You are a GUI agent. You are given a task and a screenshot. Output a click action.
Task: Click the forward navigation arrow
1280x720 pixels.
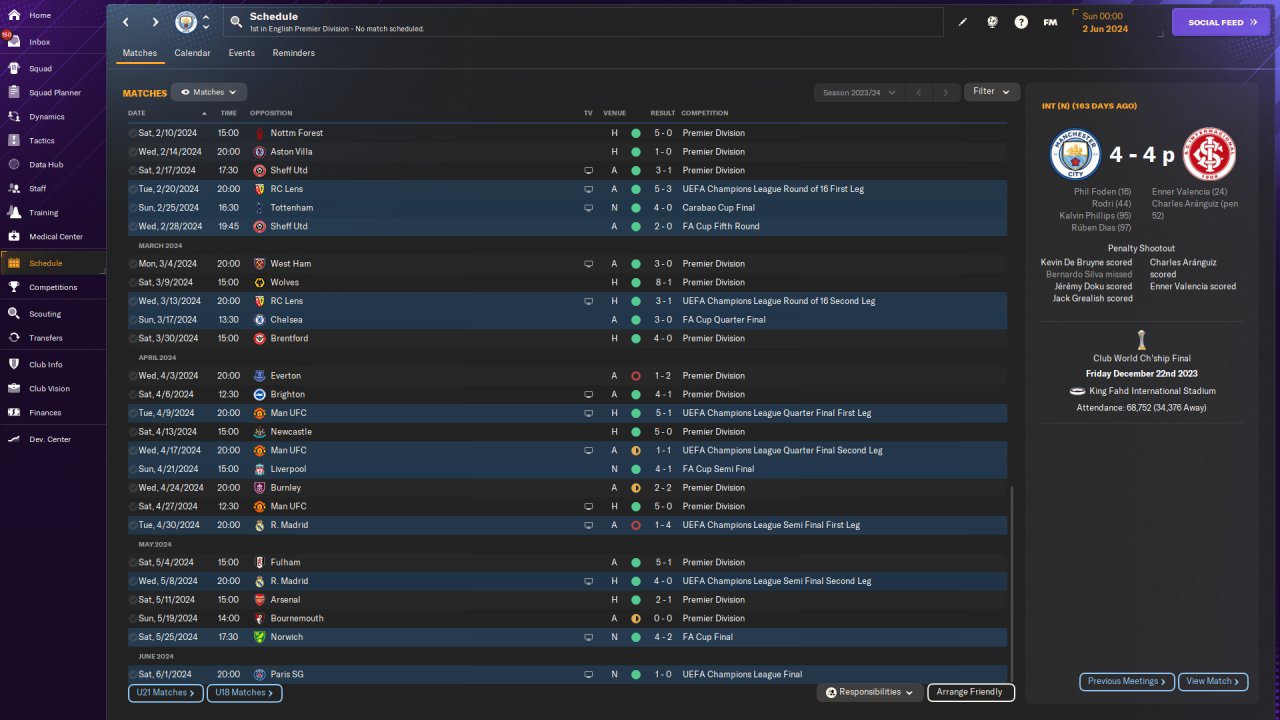[155, 22]
